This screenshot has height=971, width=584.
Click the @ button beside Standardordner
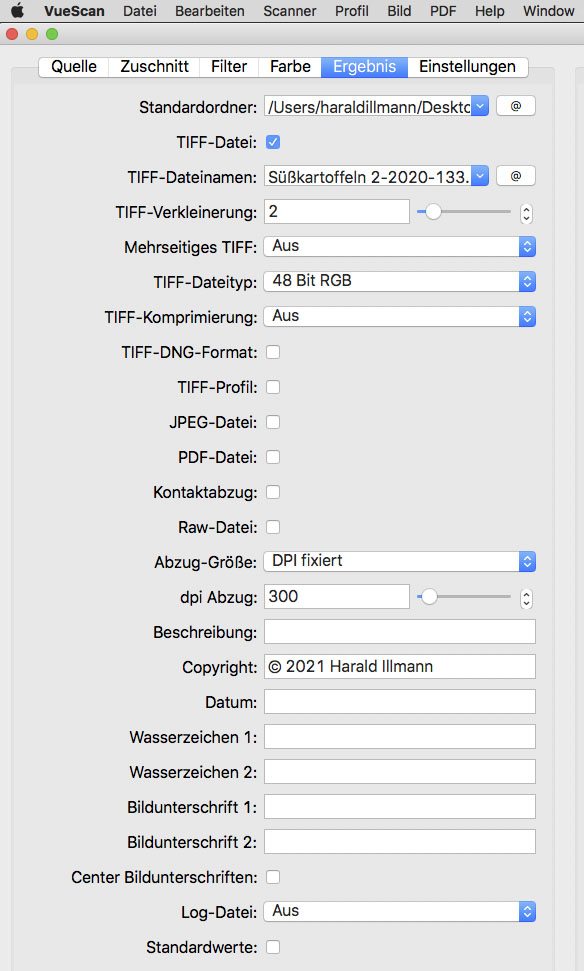[x=515, y=106]
